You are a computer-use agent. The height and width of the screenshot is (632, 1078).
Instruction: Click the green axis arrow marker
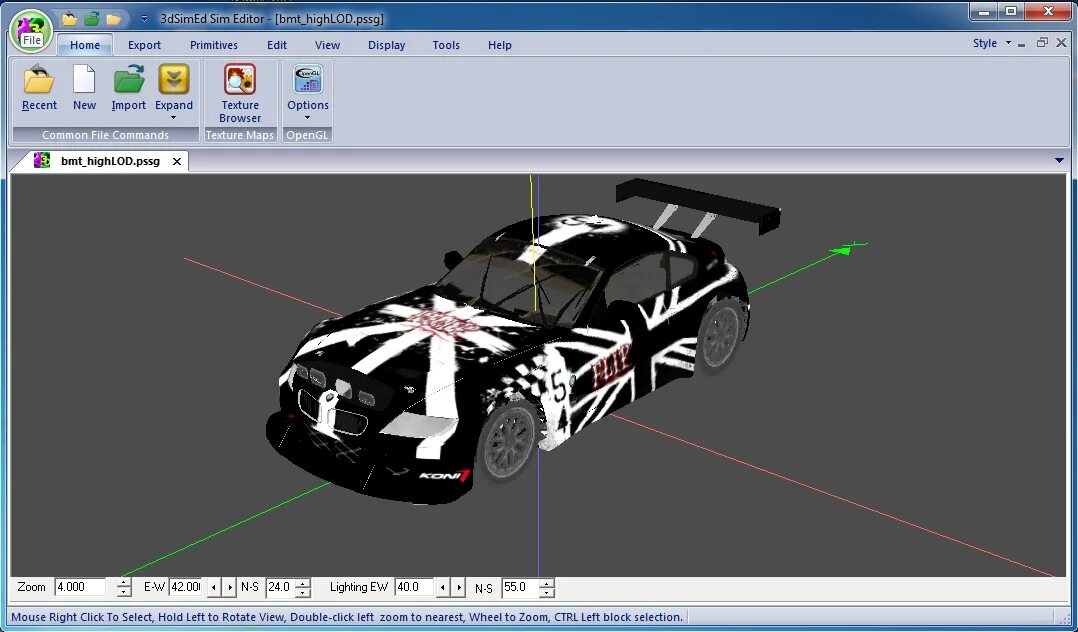tap(842, 250)
